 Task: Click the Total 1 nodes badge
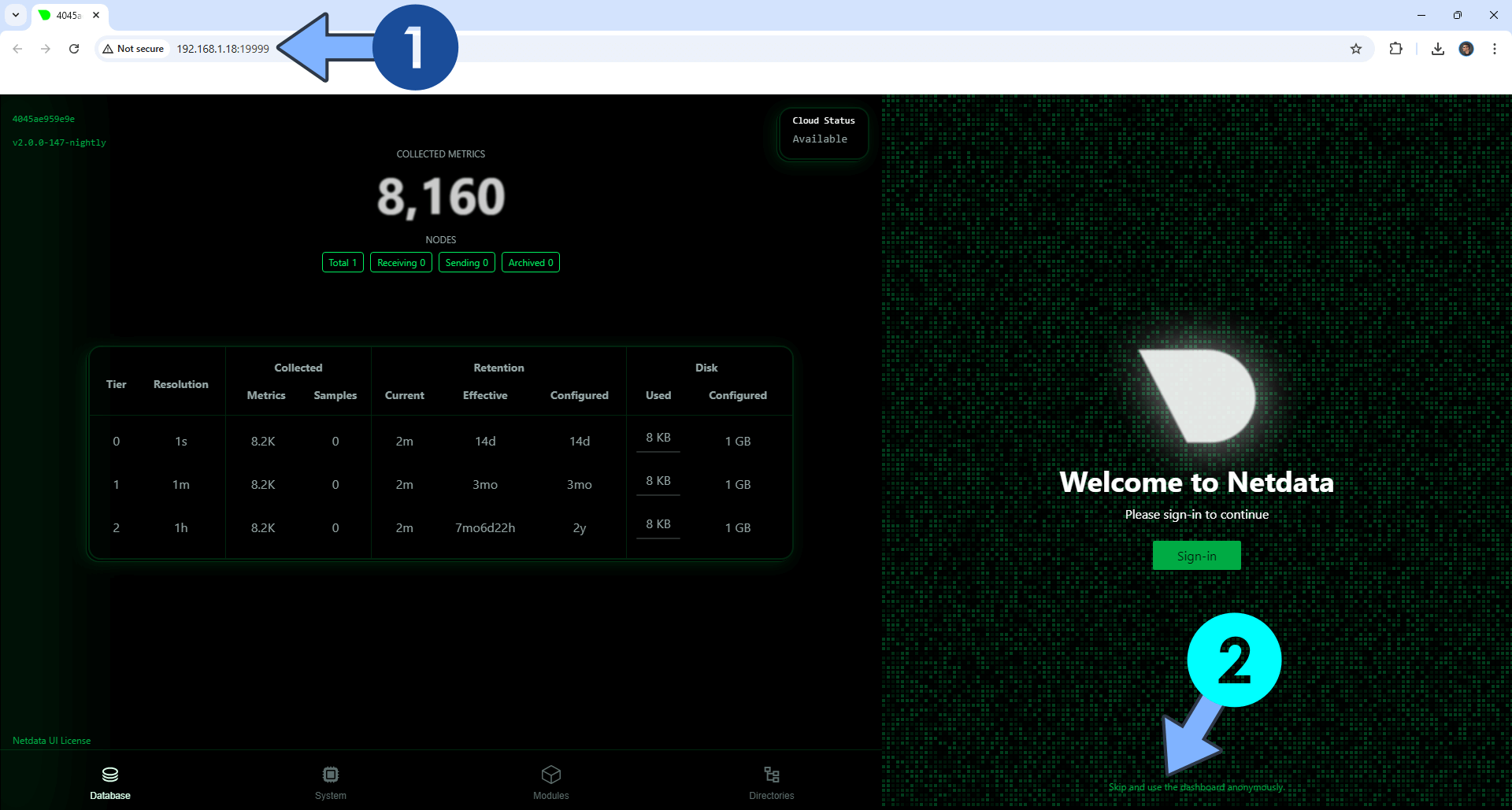tap(343, 262)
